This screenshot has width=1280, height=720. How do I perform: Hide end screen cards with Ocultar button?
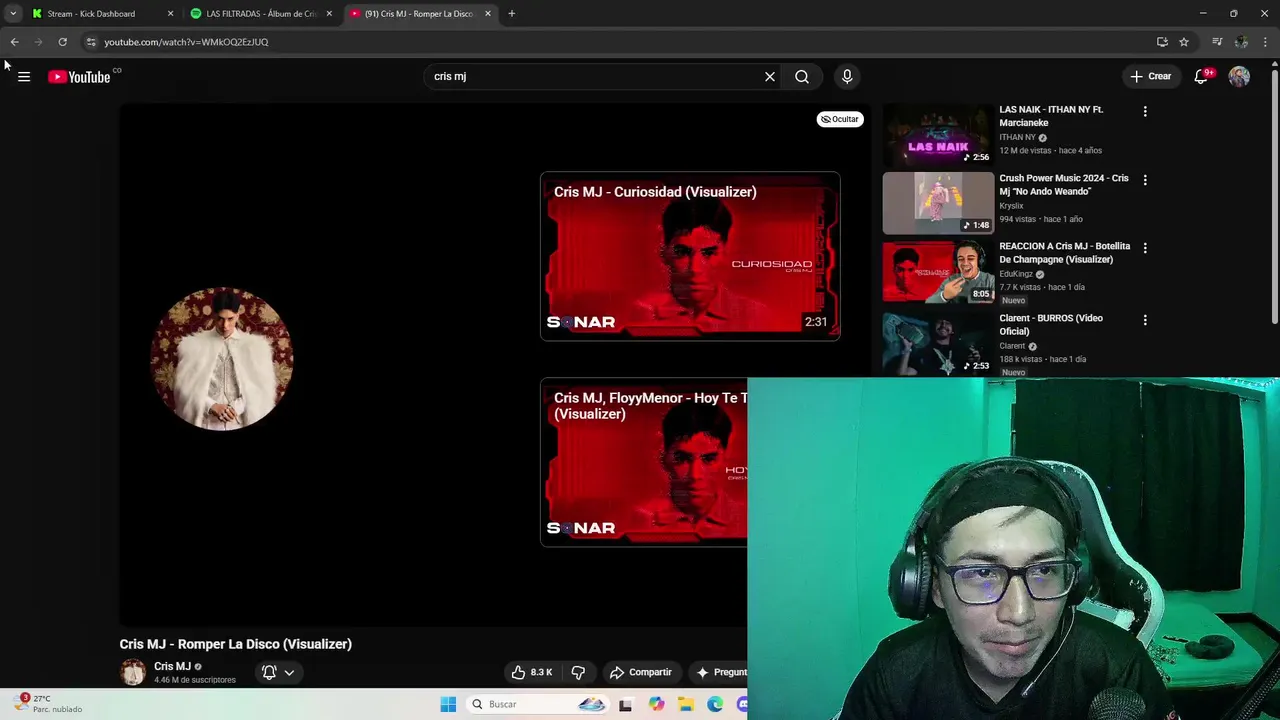pos(840,119)
